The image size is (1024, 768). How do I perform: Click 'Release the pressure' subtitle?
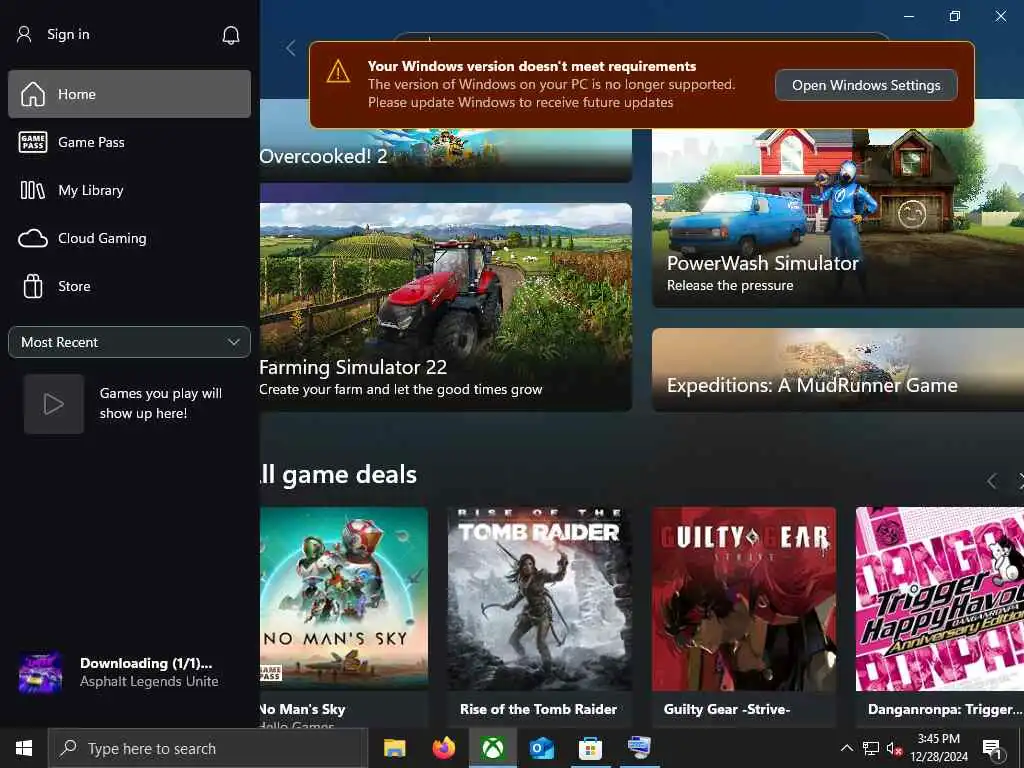click(730, 285)
